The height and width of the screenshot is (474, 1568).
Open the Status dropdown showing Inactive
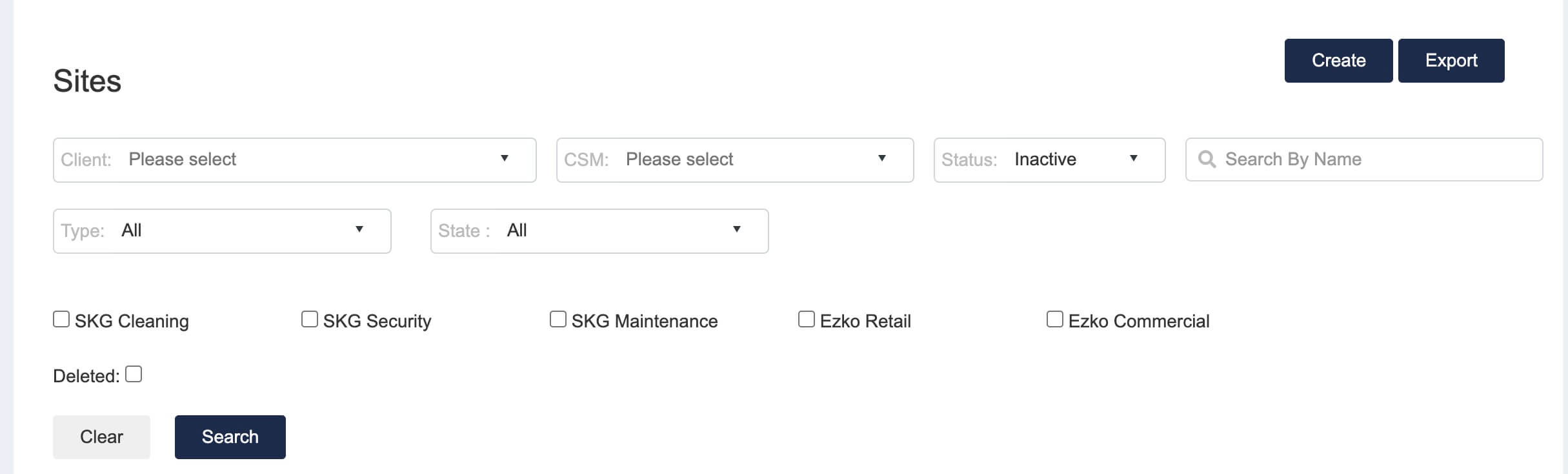pyautogui.click(x=1049, y=160)
